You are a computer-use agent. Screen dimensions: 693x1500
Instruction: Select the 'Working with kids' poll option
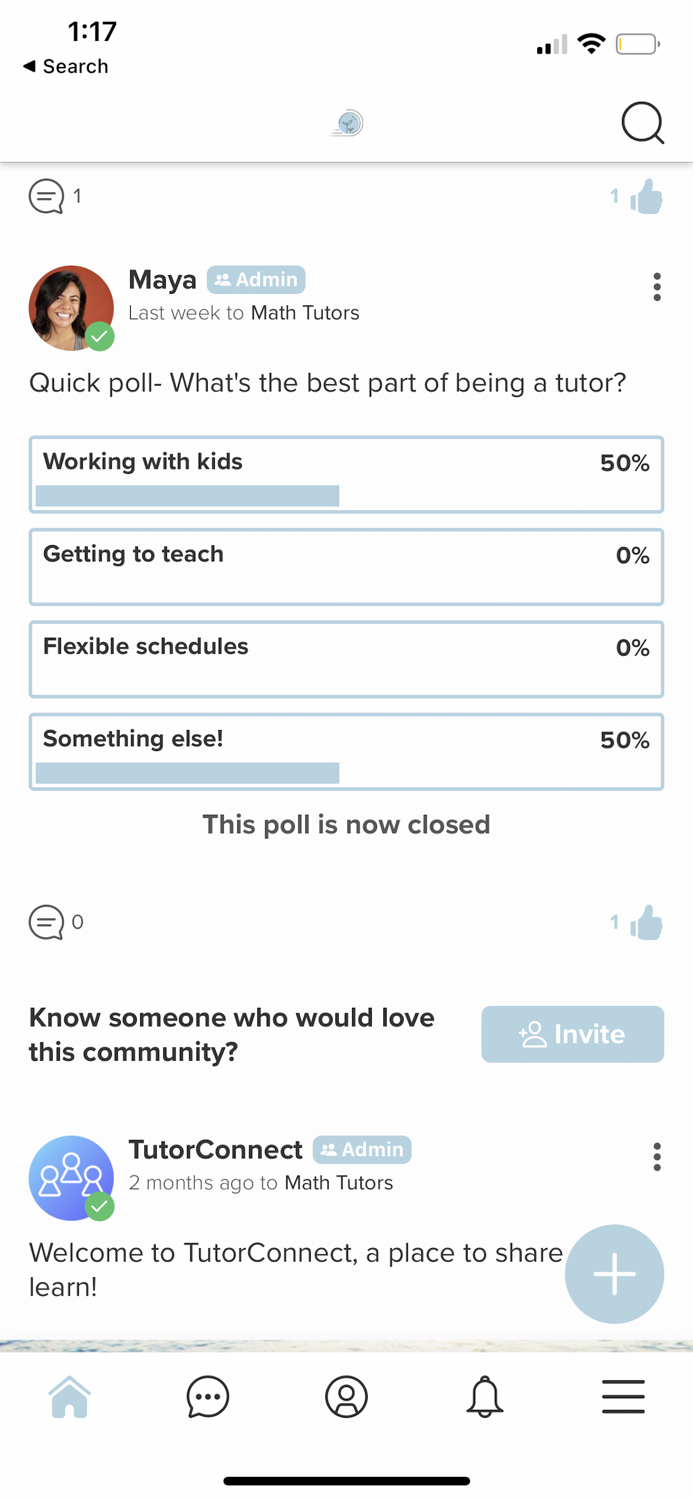(346, 474)
